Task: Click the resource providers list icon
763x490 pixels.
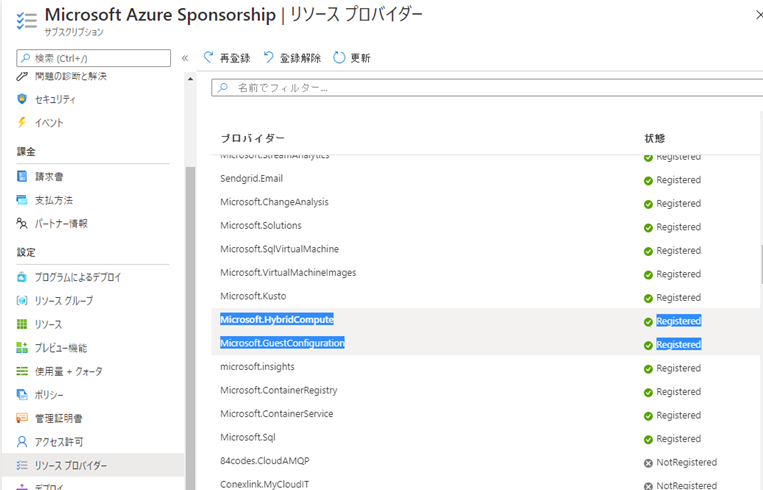Action: (22, 465)
